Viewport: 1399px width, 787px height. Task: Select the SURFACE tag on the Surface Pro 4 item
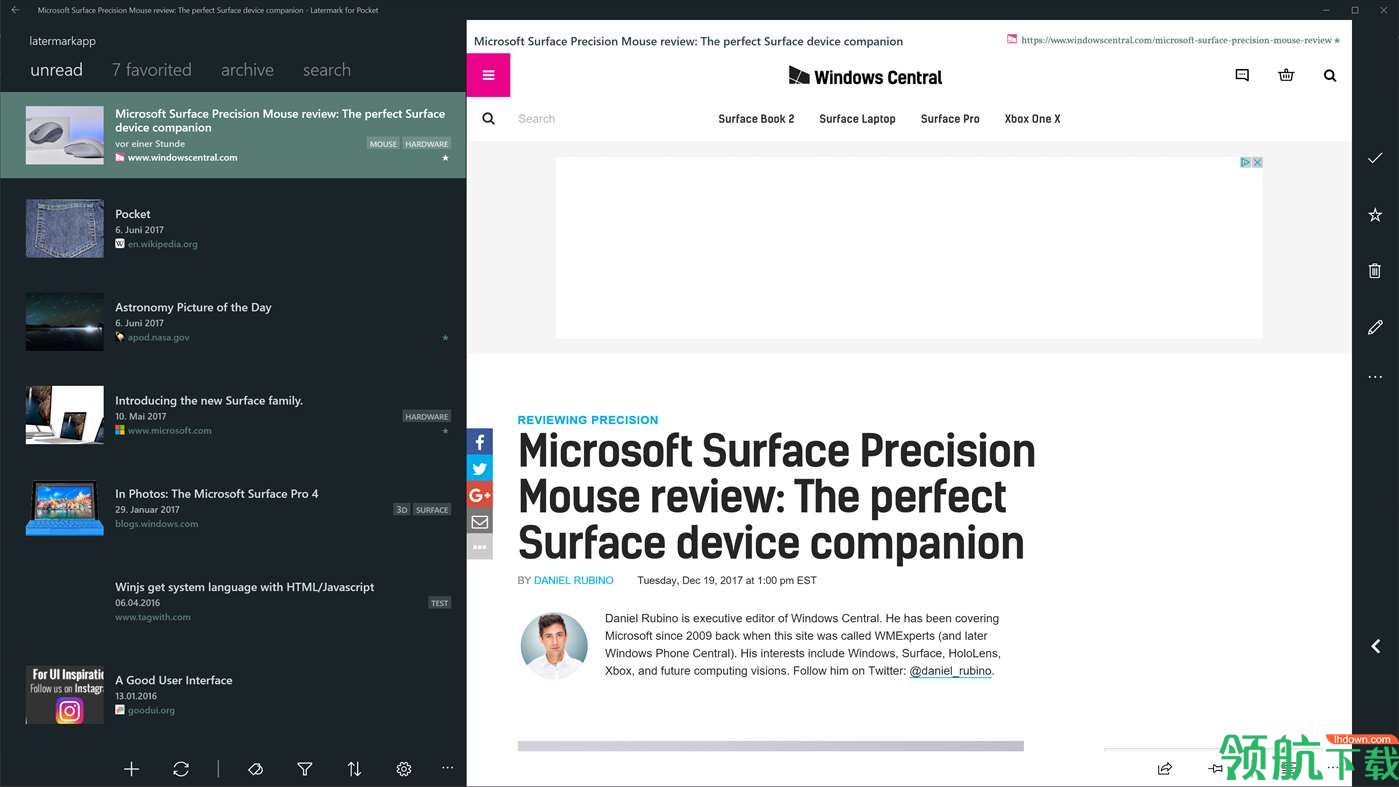(x=432, y=510)
